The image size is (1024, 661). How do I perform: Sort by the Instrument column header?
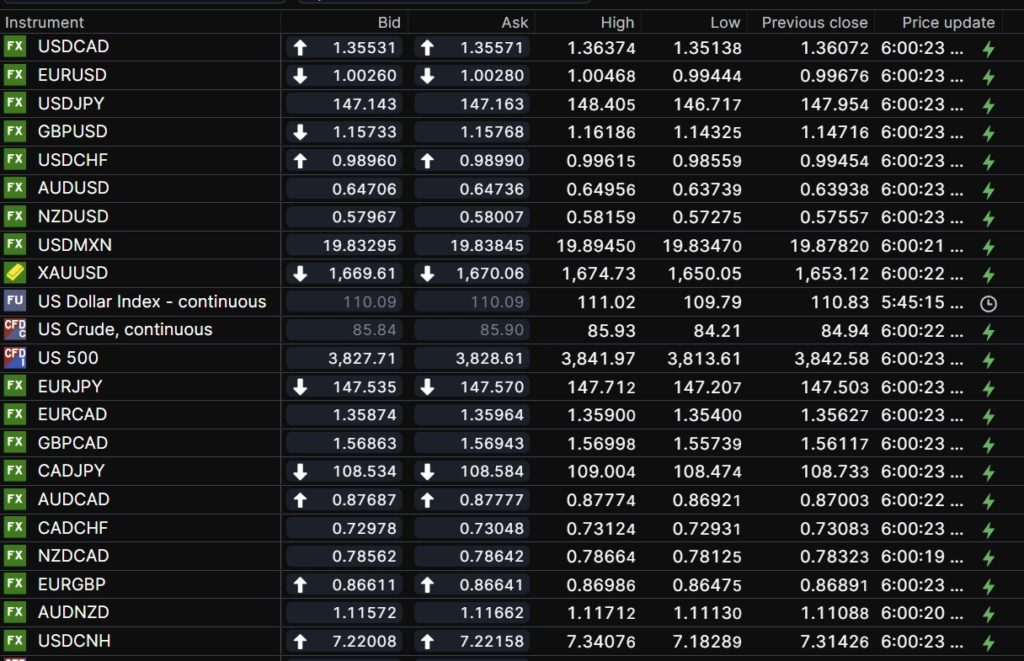[x=45, y=22]
